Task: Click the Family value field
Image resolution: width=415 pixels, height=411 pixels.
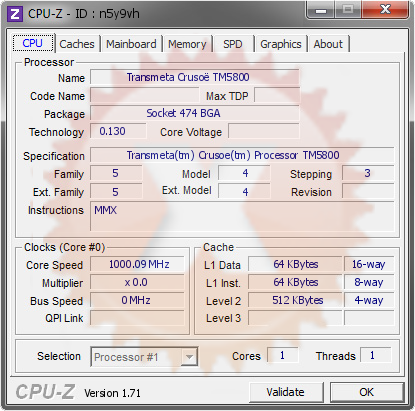Action: (116, 173)
